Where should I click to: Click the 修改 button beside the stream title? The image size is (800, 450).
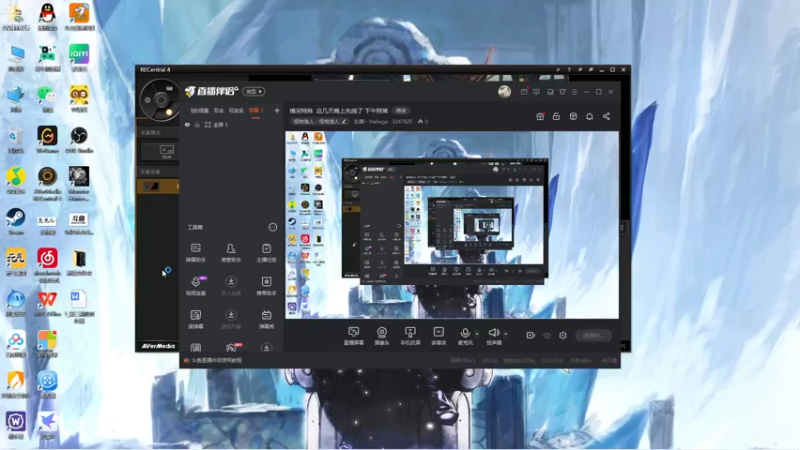pyautogui.click(x=402, y=111)
